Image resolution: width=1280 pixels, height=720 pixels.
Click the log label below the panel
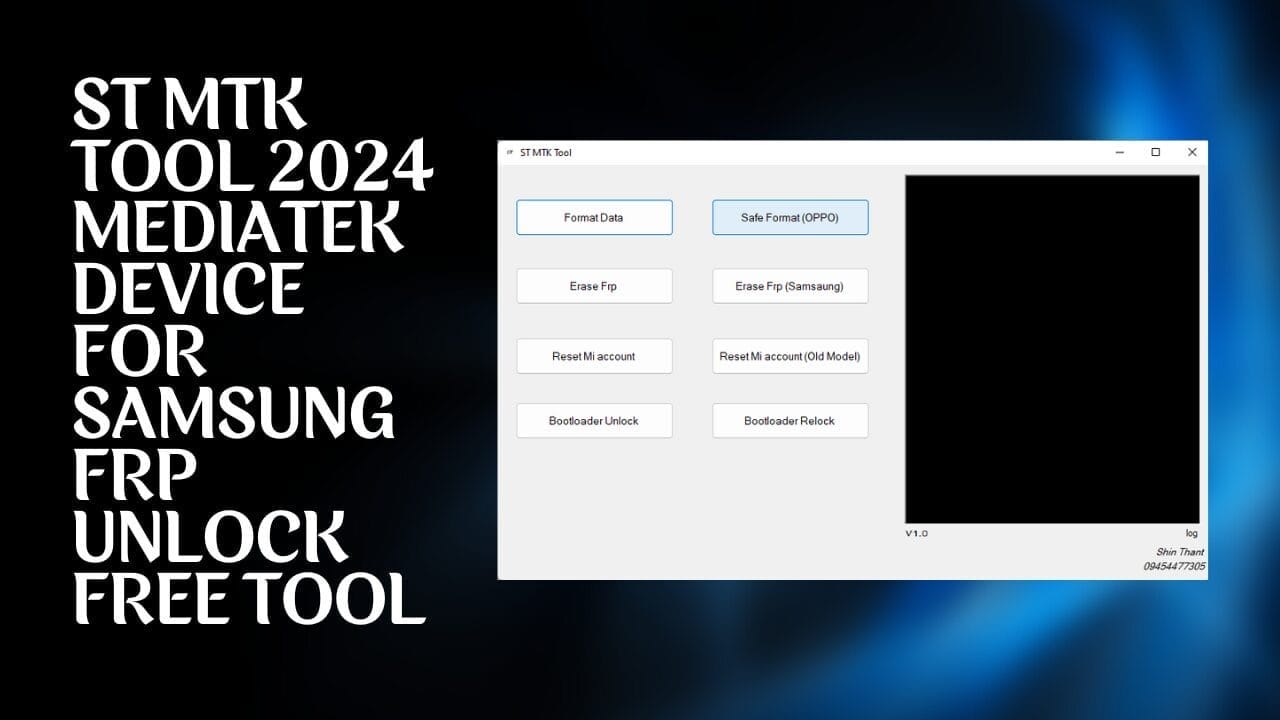coord(1191,534)
